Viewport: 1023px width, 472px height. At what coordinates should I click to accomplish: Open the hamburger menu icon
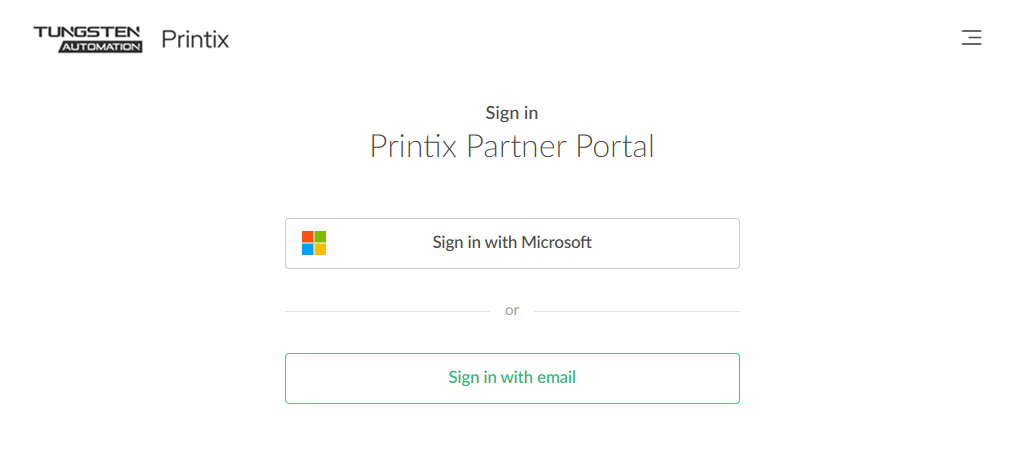971,39
